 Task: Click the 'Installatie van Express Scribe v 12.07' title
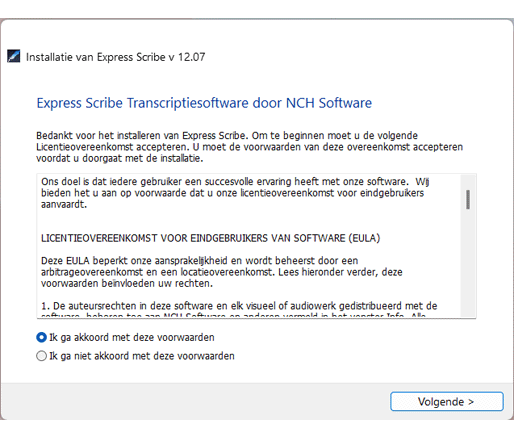click(115, 57)
